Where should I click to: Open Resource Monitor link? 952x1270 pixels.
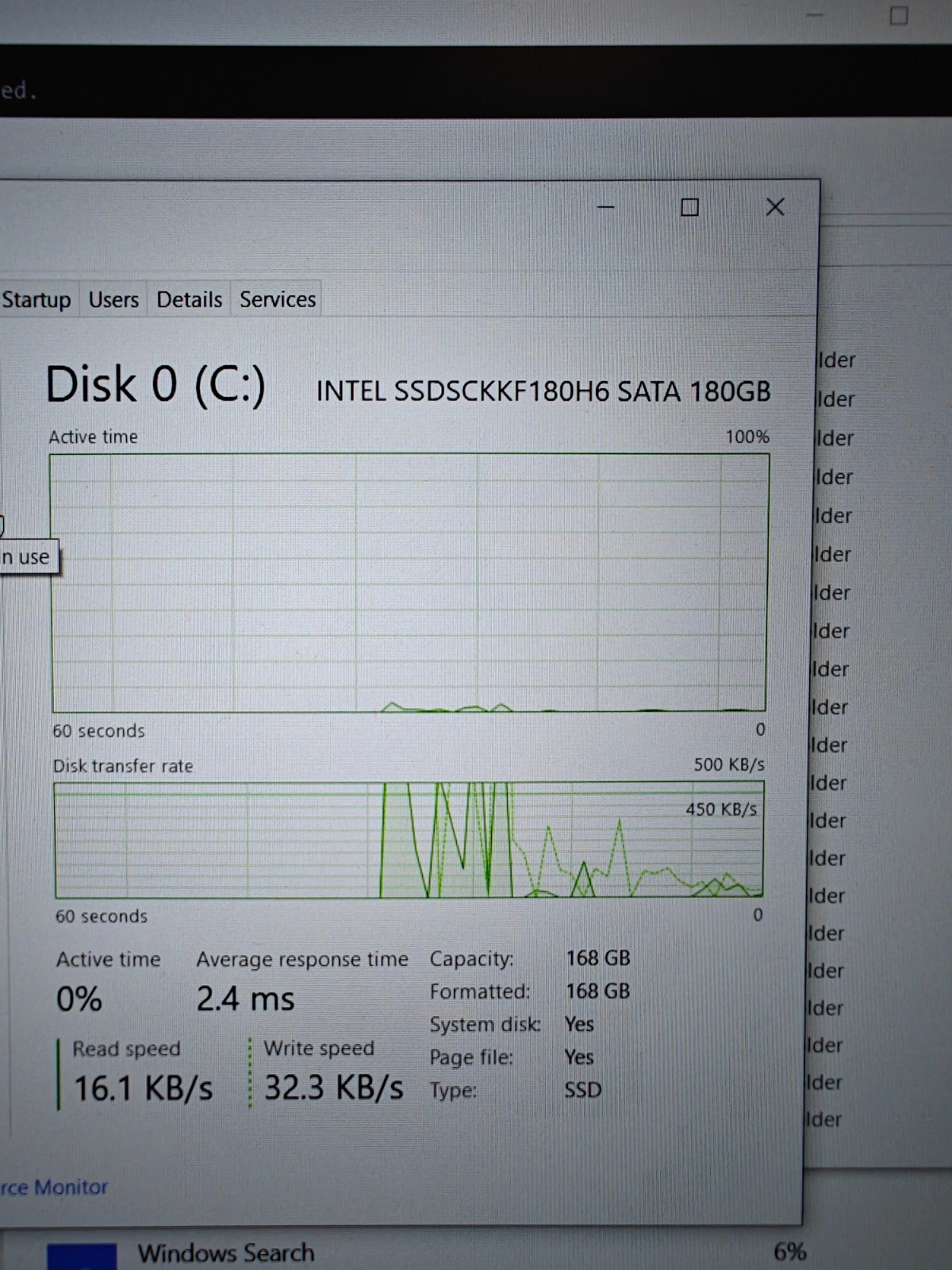click(54, 1187)
